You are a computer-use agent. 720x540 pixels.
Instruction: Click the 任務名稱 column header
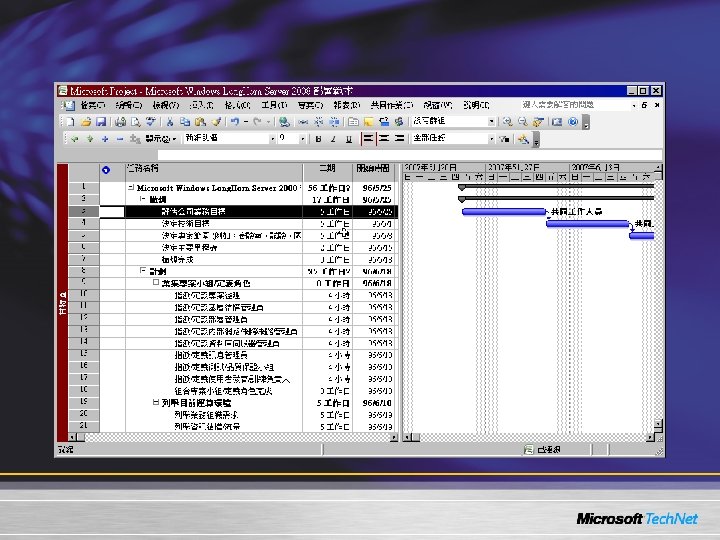(214, 172)
